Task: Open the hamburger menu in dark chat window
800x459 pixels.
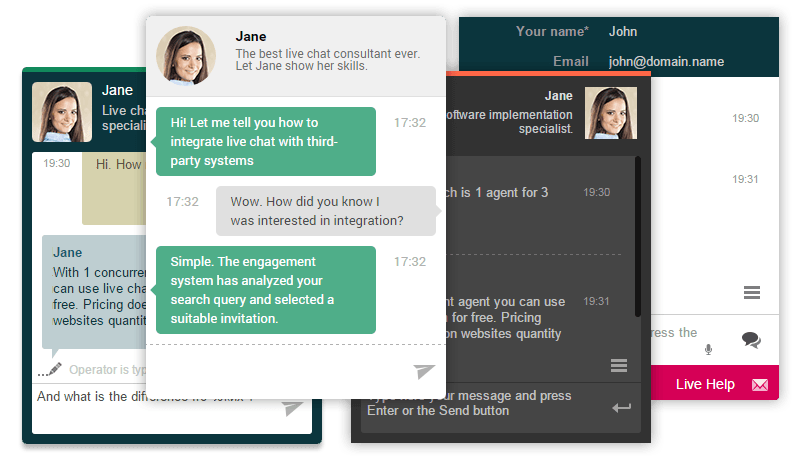Action: [x=619, y=365]
